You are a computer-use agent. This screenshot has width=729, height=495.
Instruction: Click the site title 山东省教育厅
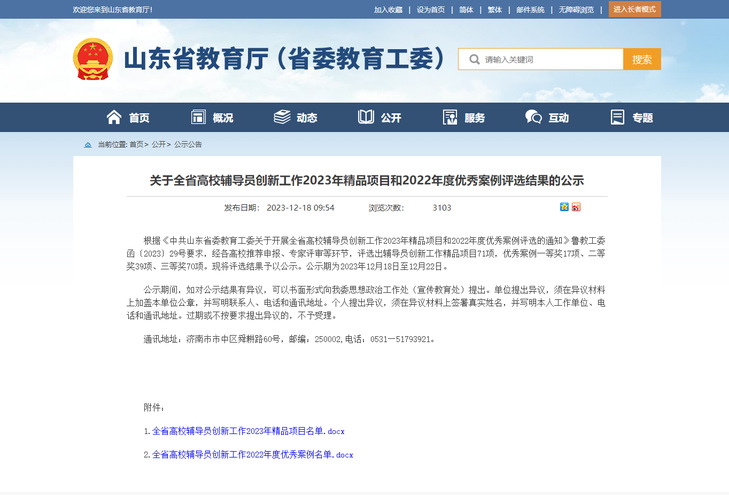coord(285,59)
